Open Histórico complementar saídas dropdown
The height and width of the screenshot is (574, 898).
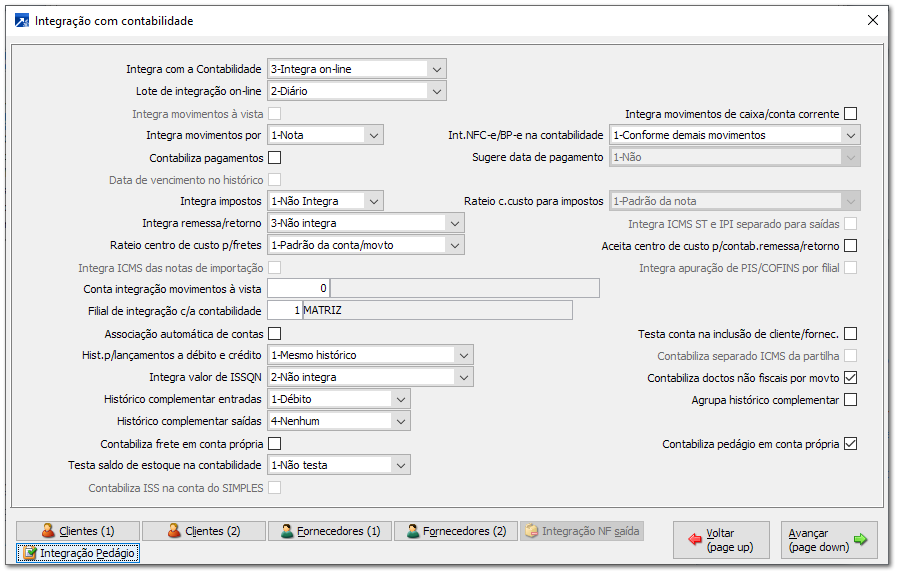tap(401, 421)
